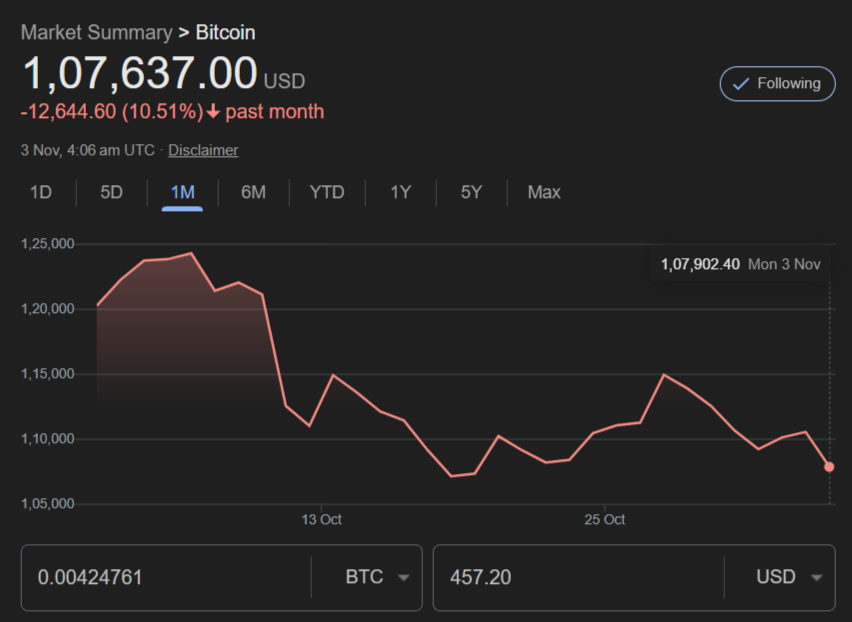The width and height of the screenshot is (852, 622).
Task: Click the 1,20,000 axis label
Action: click(48, 309)
